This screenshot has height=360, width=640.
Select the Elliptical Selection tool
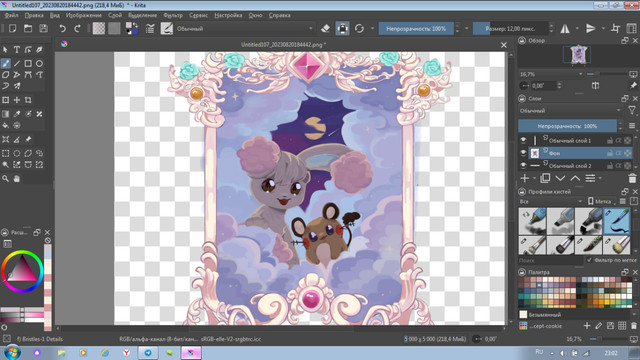[x=17, y=153]
